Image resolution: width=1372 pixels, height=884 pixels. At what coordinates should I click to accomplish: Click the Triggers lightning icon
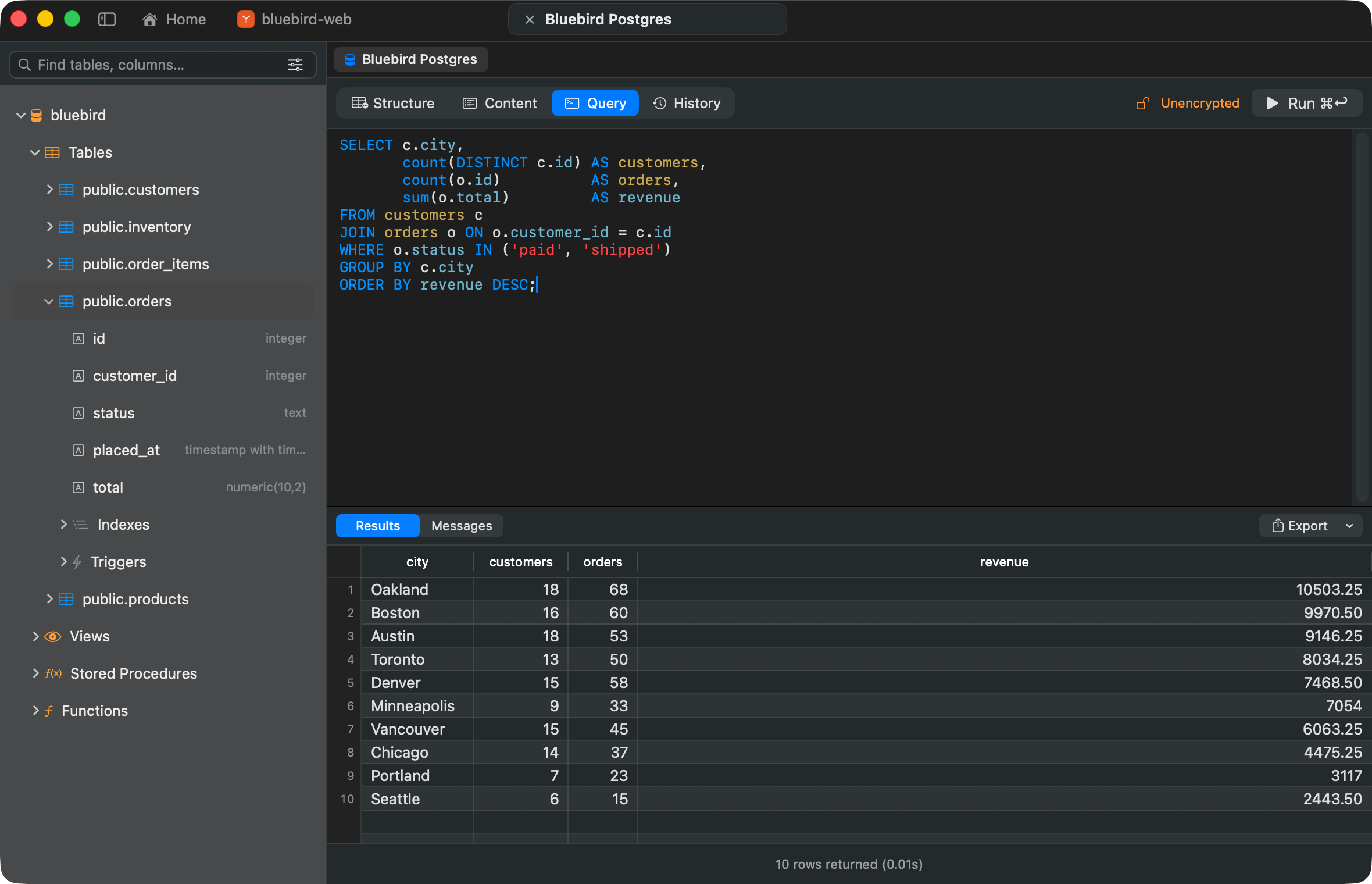(x=77, y=562)
